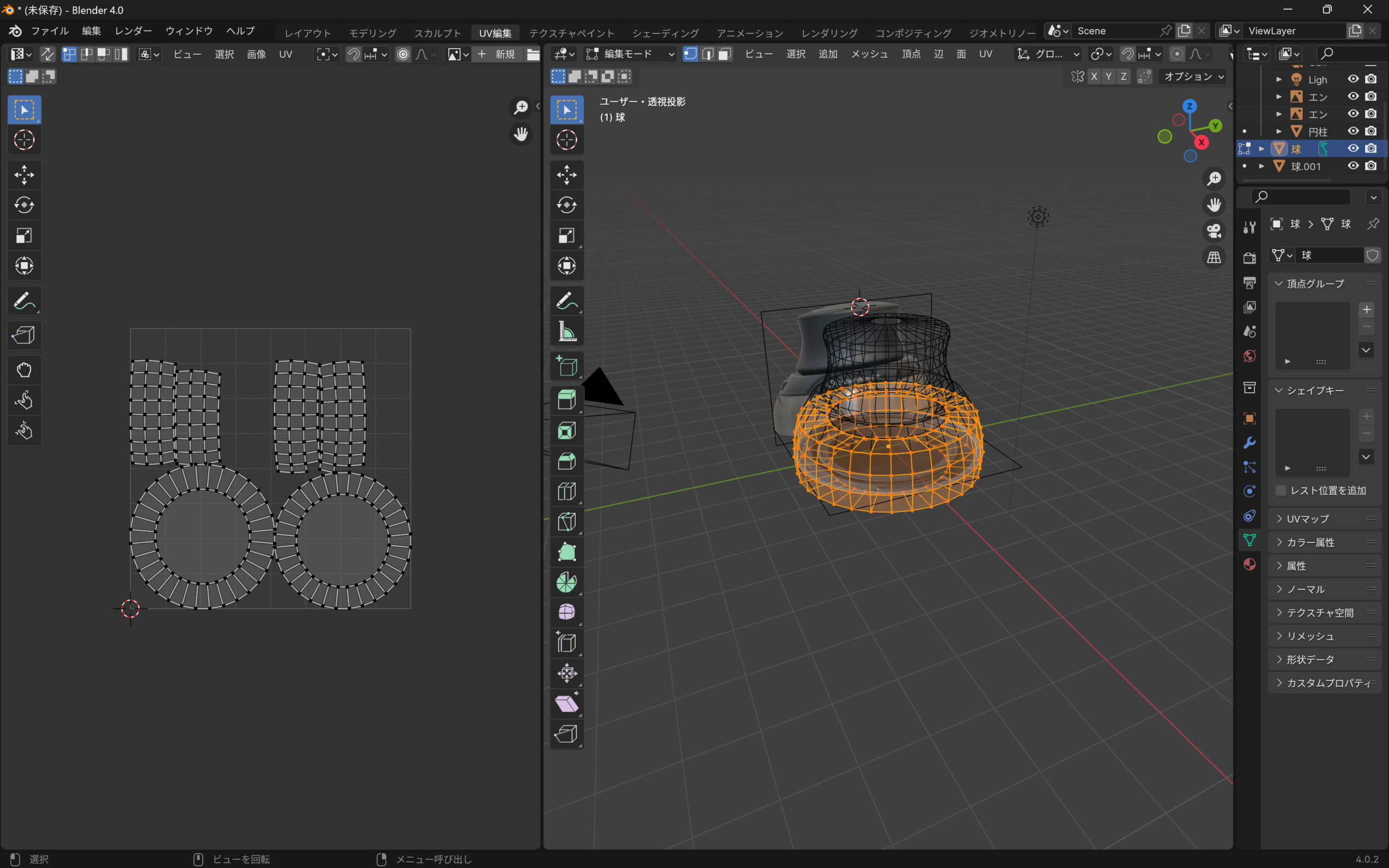Select the Extrude Region tool
Viewport: 1389px width, 868px height.
click(566, 400)
